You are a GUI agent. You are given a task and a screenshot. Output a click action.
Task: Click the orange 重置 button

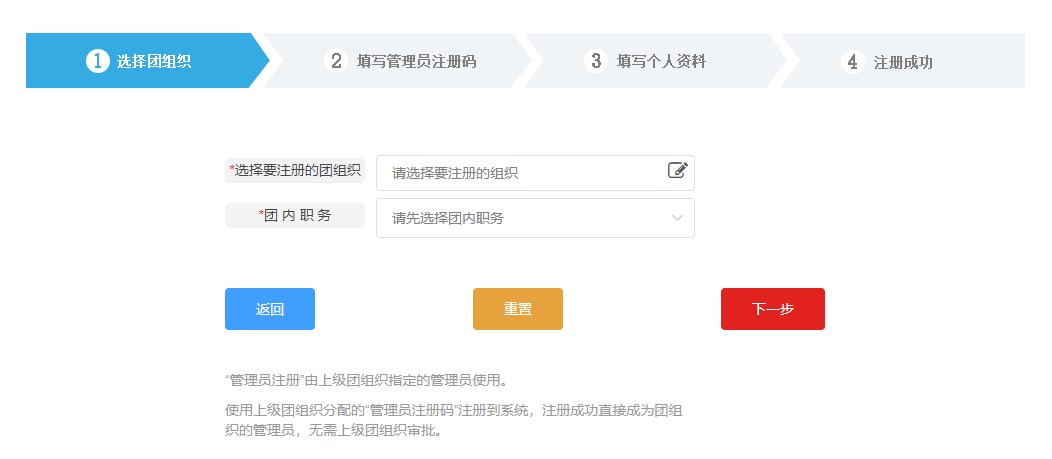coord(517,309)
